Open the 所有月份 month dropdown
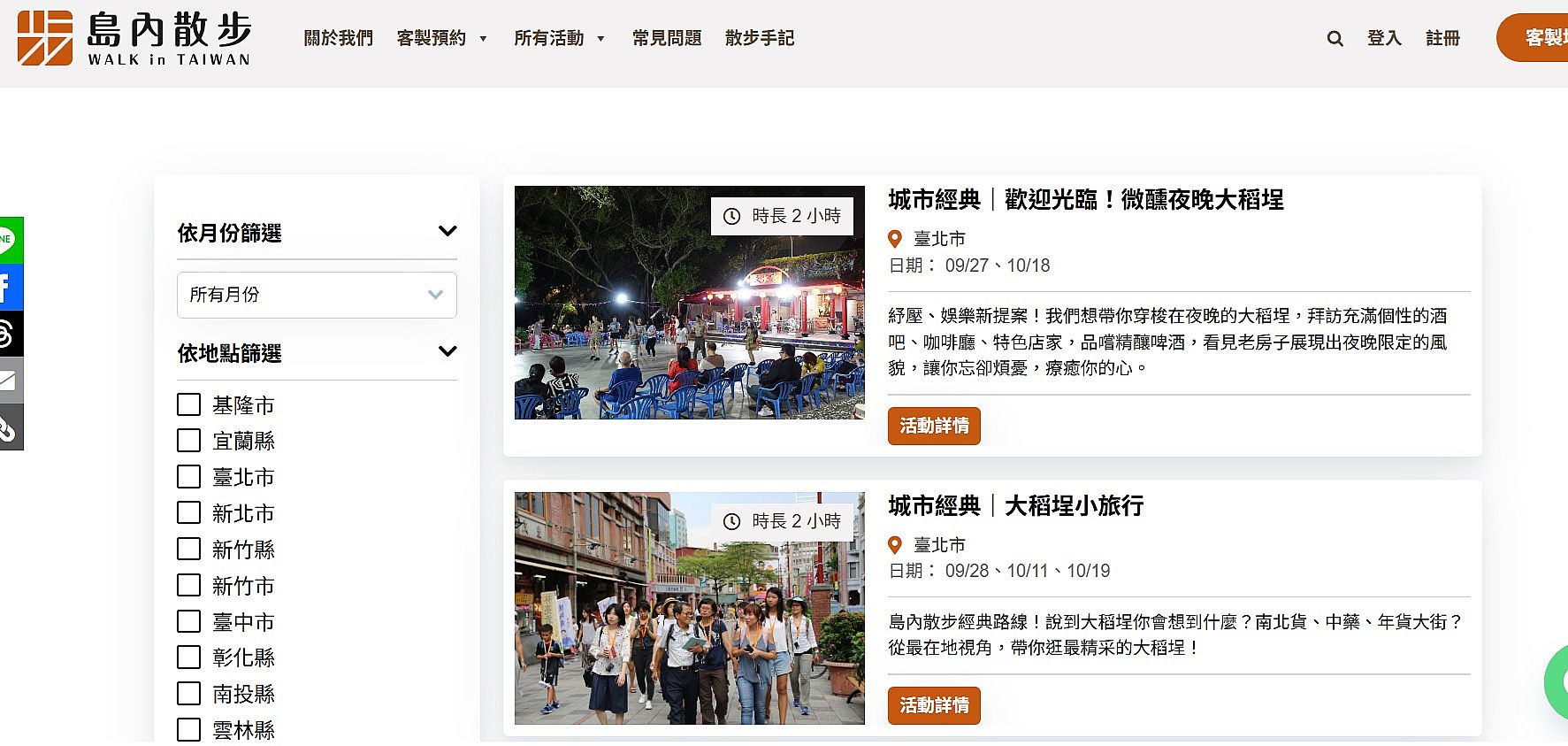 317,295
